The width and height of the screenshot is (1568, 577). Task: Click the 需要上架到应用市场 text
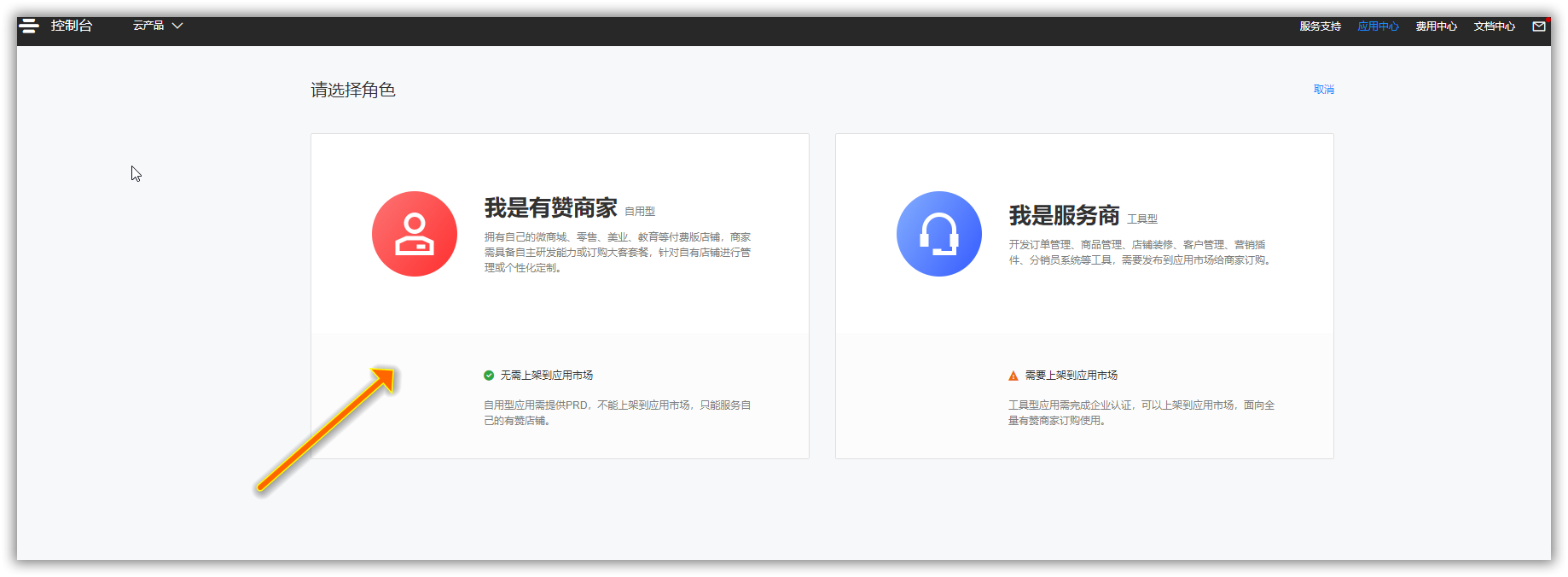click(x=1071, y=376)
